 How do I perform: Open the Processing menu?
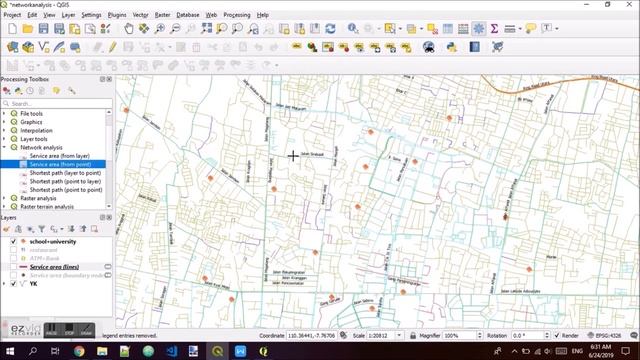237,15
